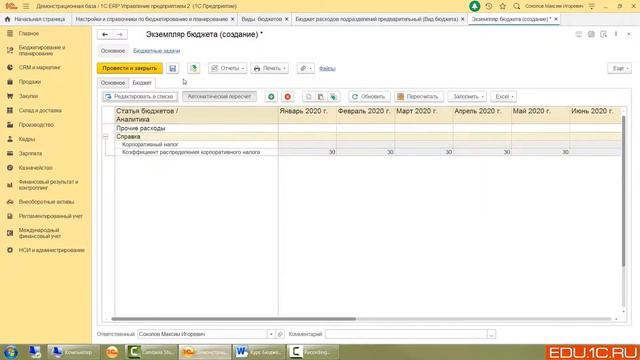Open the Продажи section
The image size is (640, 360).
click(x=30, y=82)
